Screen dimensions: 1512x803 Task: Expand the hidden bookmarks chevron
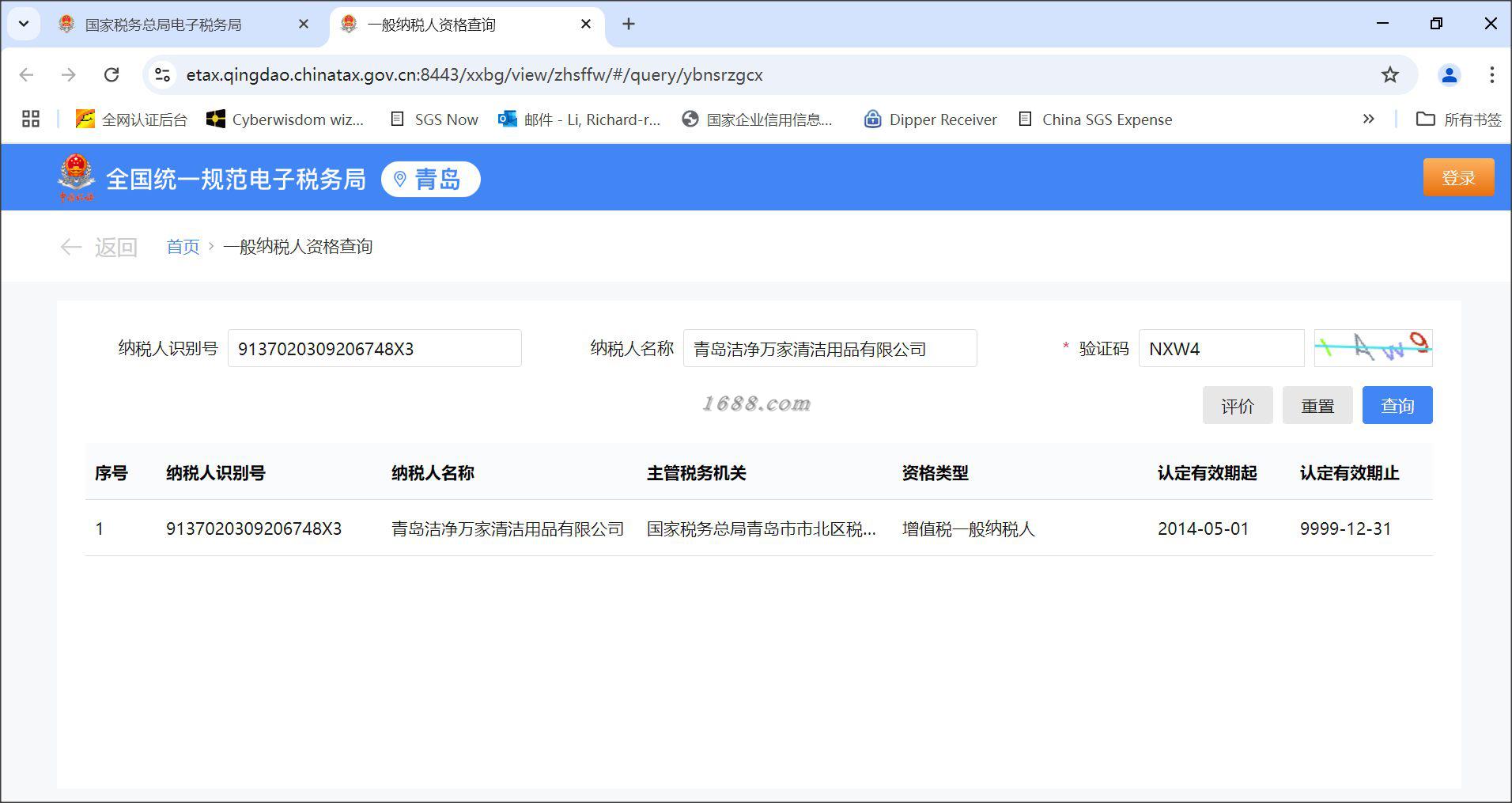click(x=1368, y=119)
